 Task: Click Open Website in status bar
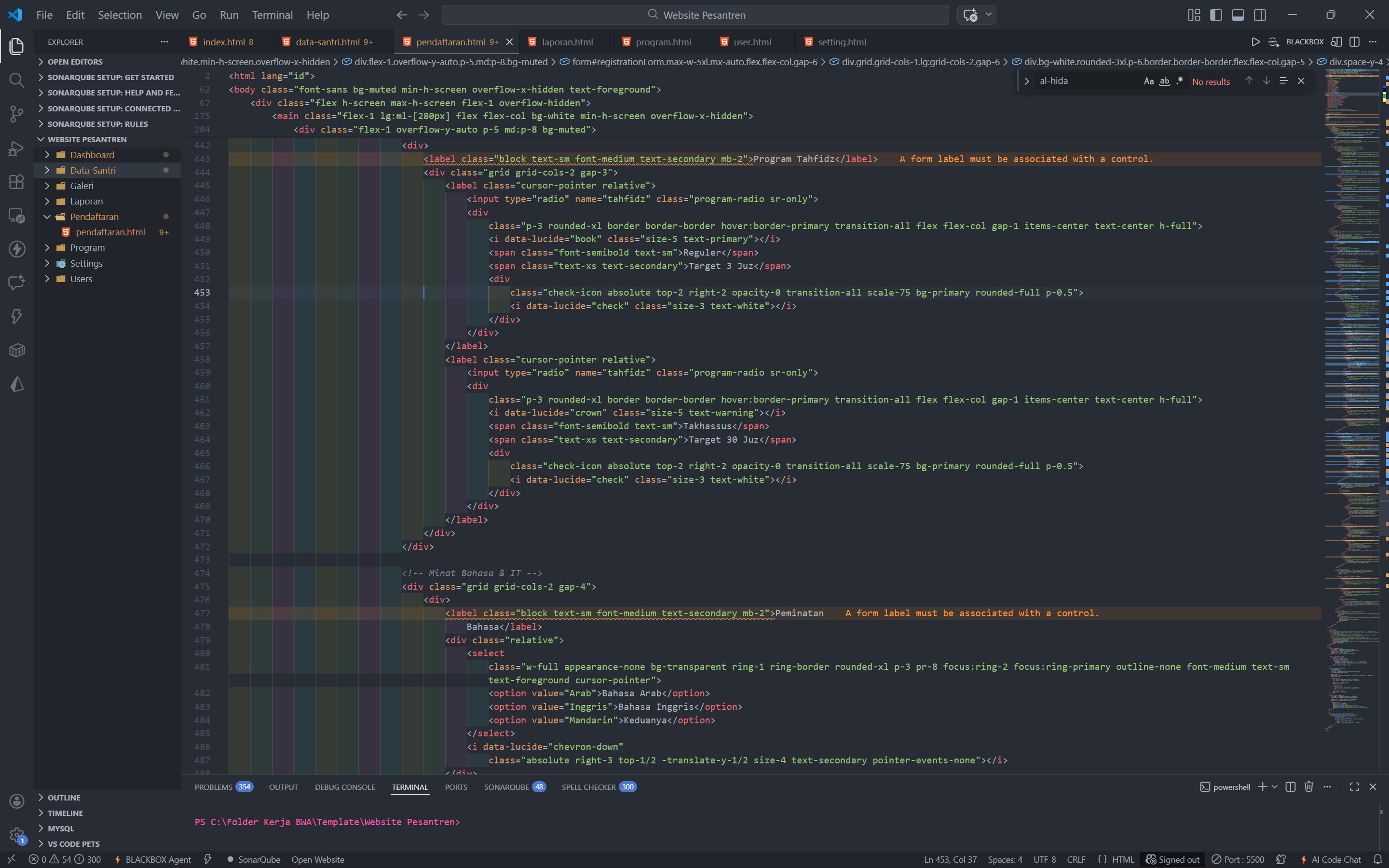click(x=317, y=859)
